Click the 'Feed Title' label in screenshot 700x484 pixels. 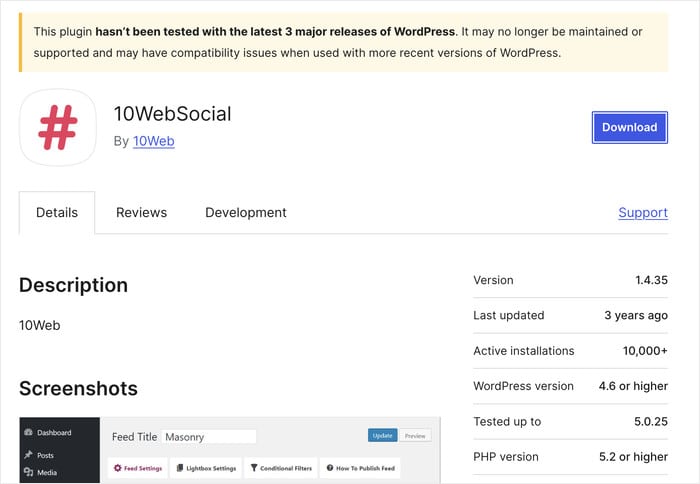pyautogui.click(x=134, y=437)
